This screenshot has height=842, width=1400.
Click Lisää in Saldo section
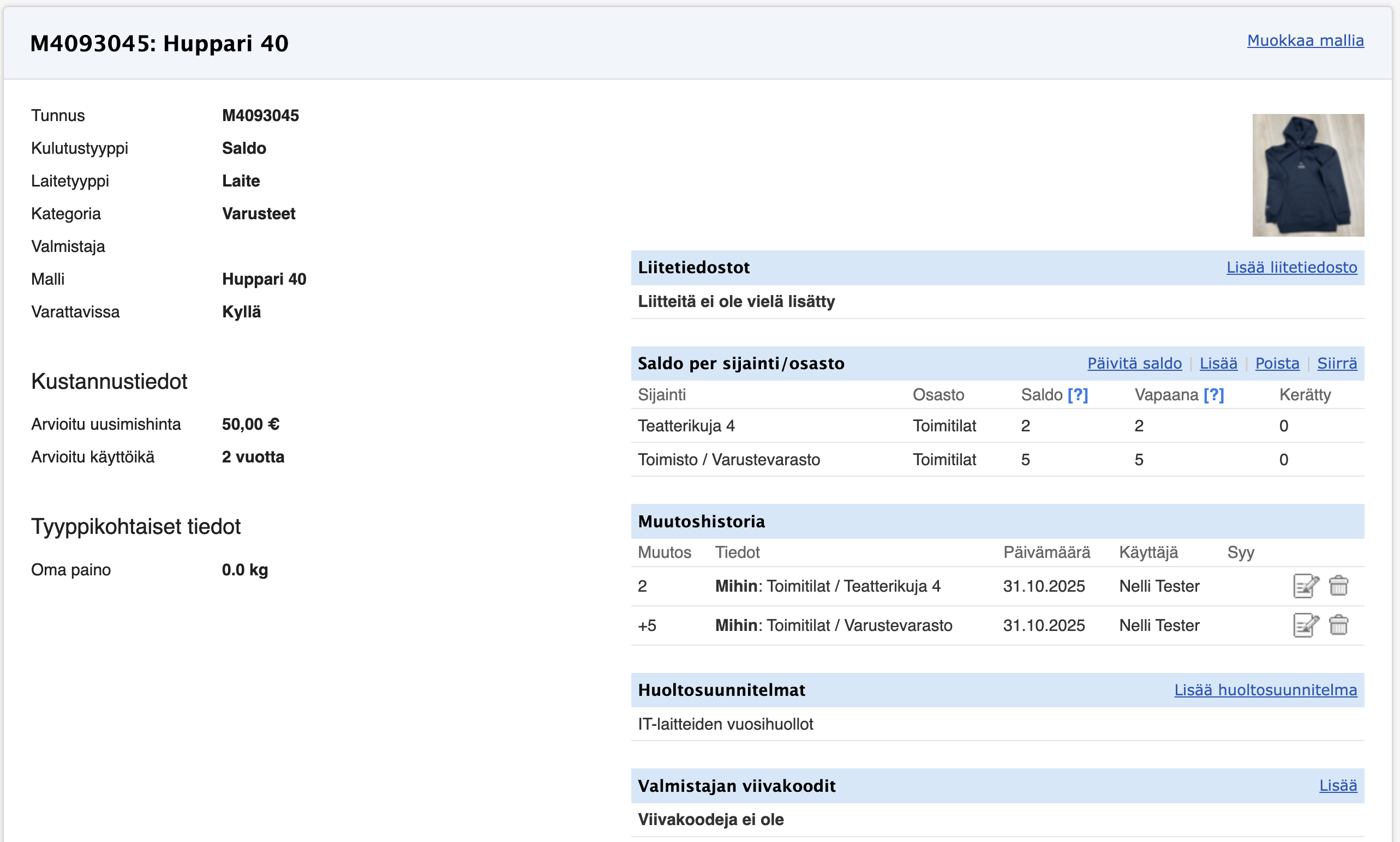[1218, 363]
